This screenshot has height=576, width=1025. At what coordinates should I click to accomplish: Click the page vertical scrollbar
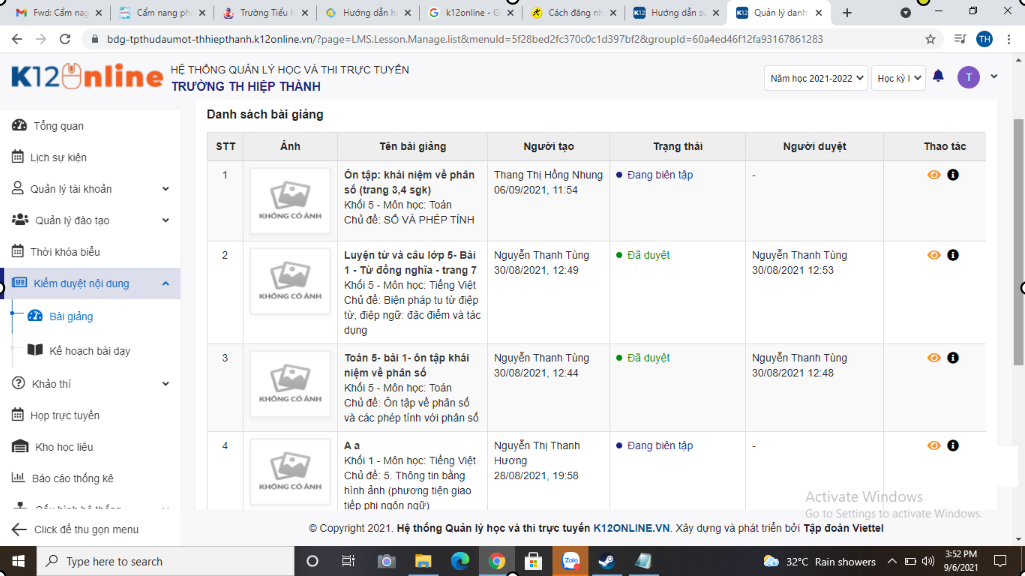1018,242
